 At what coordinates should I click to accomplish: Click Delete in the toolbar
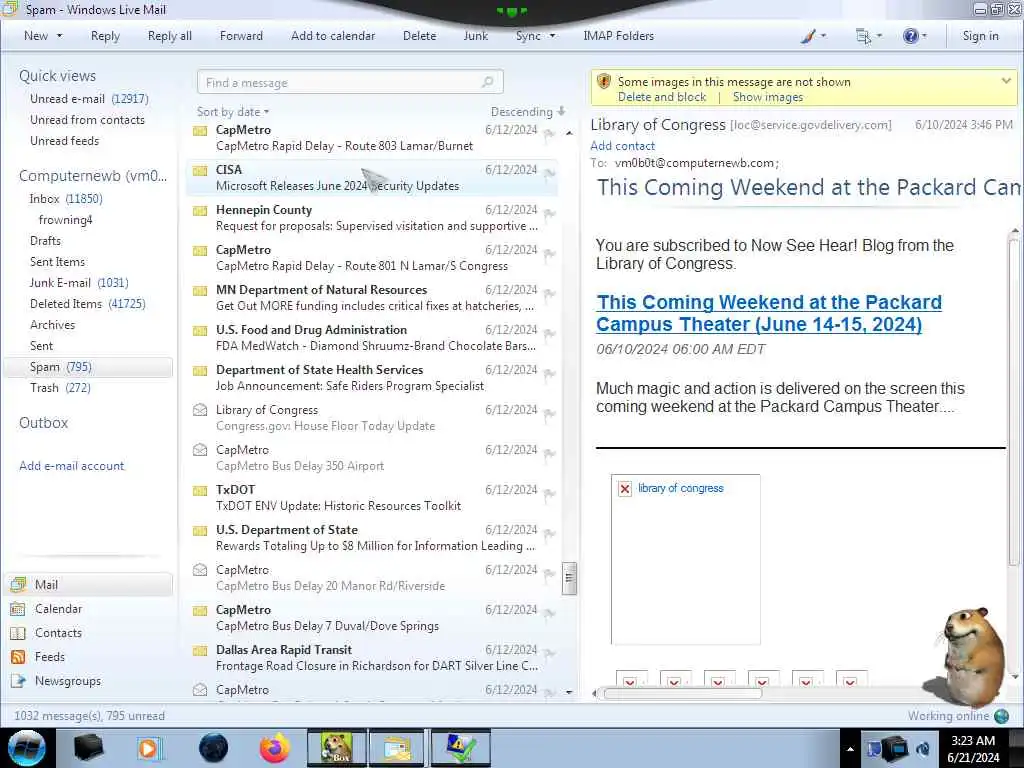(419, 36)
